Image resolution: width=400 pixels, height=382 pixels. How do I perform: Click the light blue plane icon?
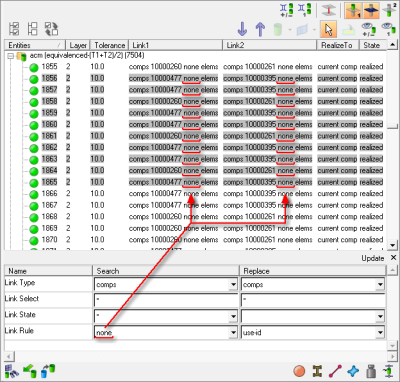coord(302,30)
